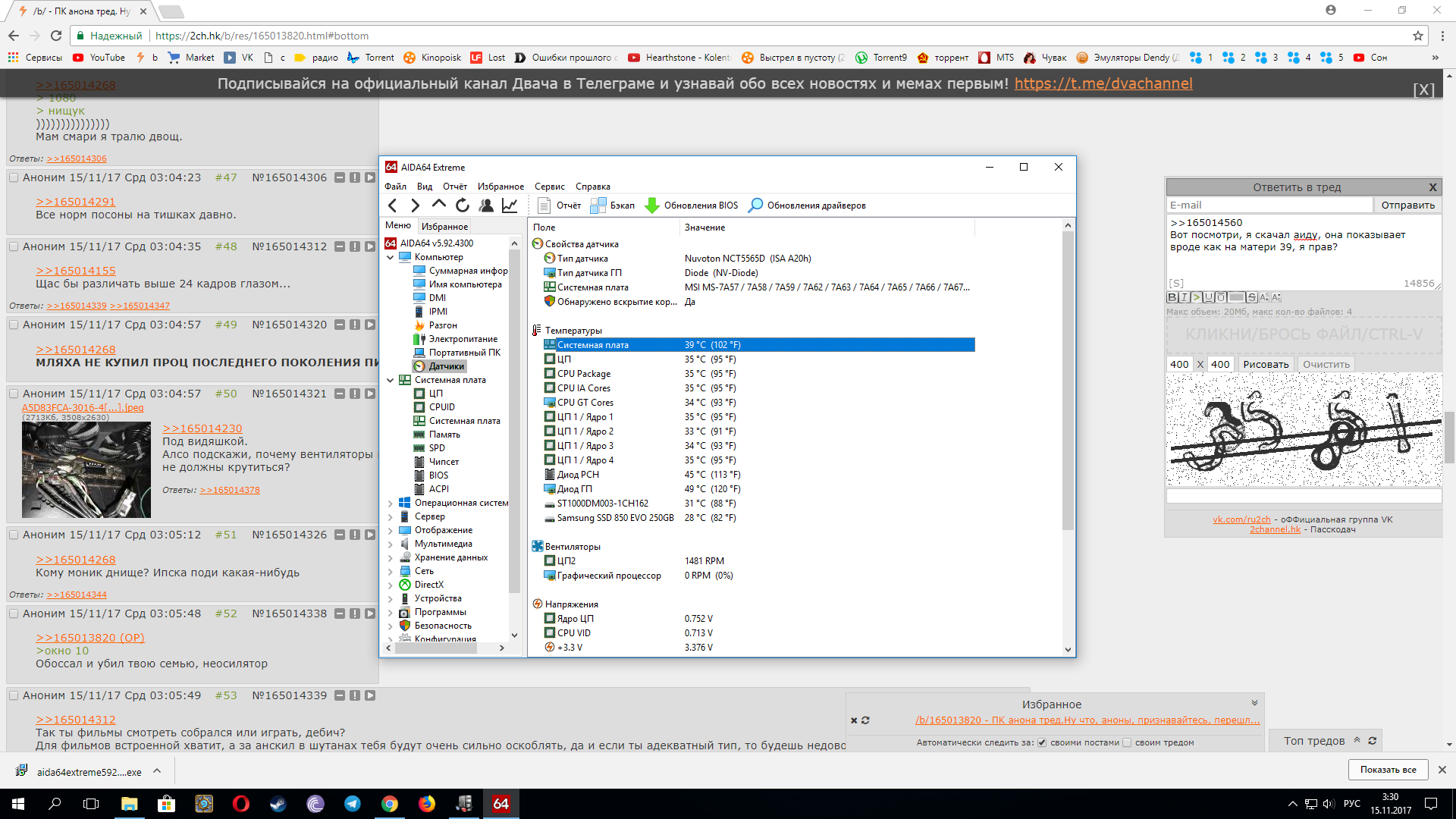Click the Рисовать button
1456x819 pixels.
(1266, 364)
